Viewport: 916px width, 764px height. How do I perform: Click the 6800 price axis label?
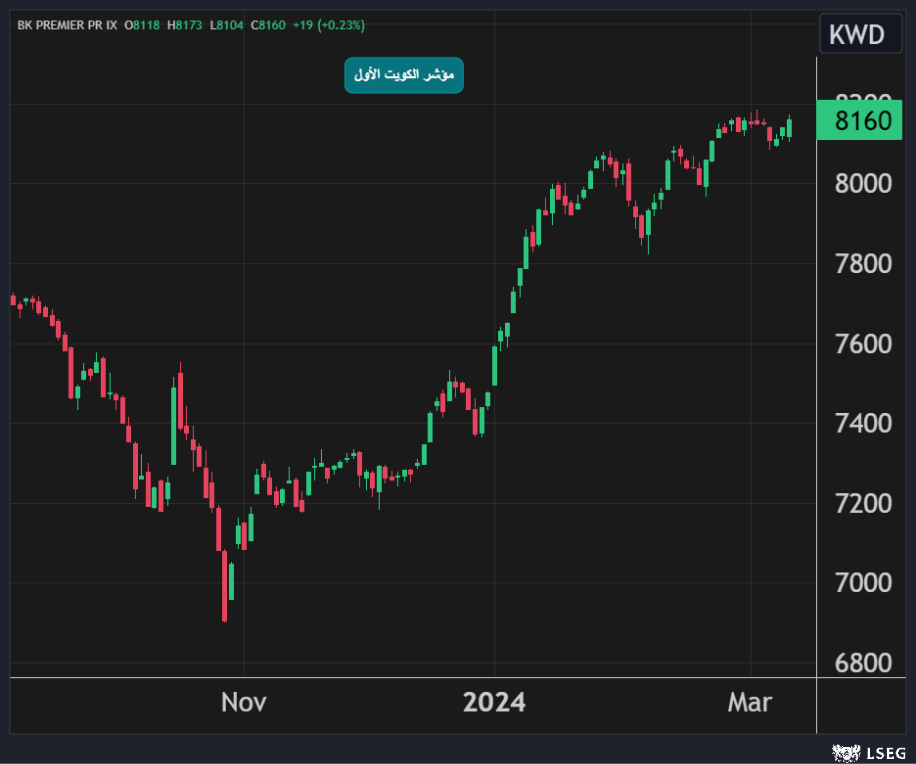point(862,663)
